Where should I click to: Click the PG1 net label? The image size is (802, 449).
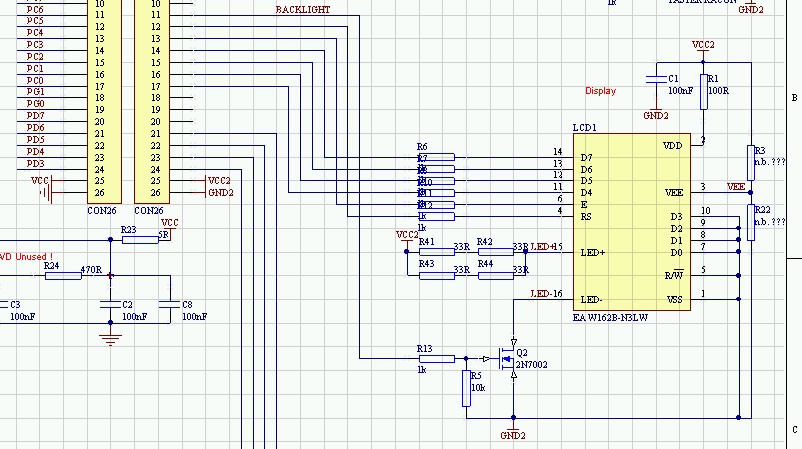(35, 92)
